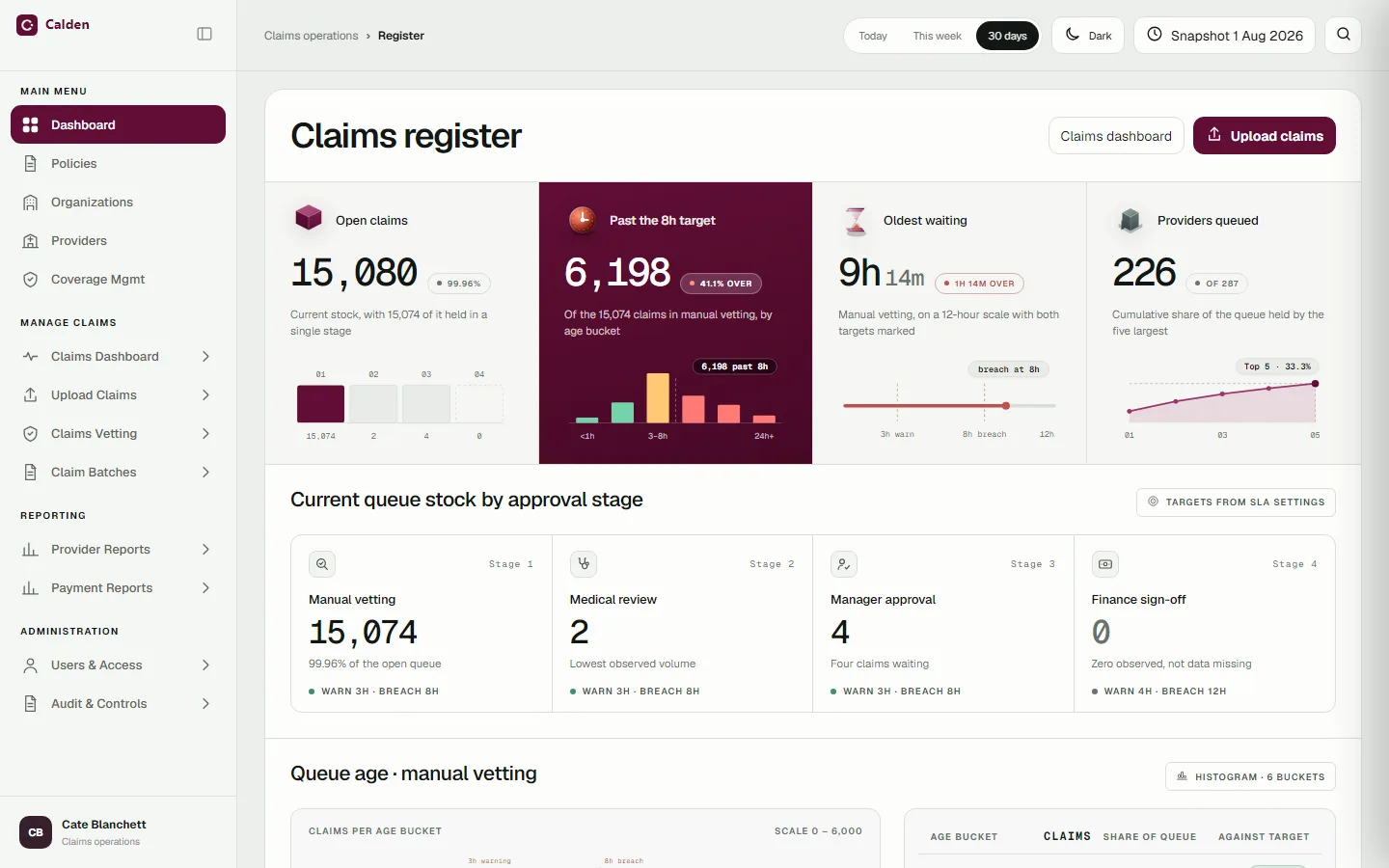Open search with the magnifier icon
Image resolution: width=1389 pixels, height=868 pixels.
coord(1343,36)
